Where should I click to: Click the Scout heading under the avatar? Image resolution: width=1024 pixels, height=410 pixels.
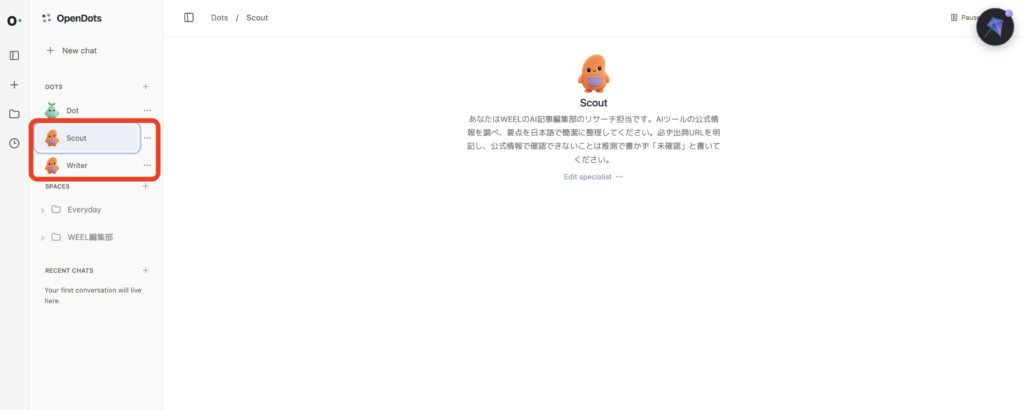tap(594, 103)
